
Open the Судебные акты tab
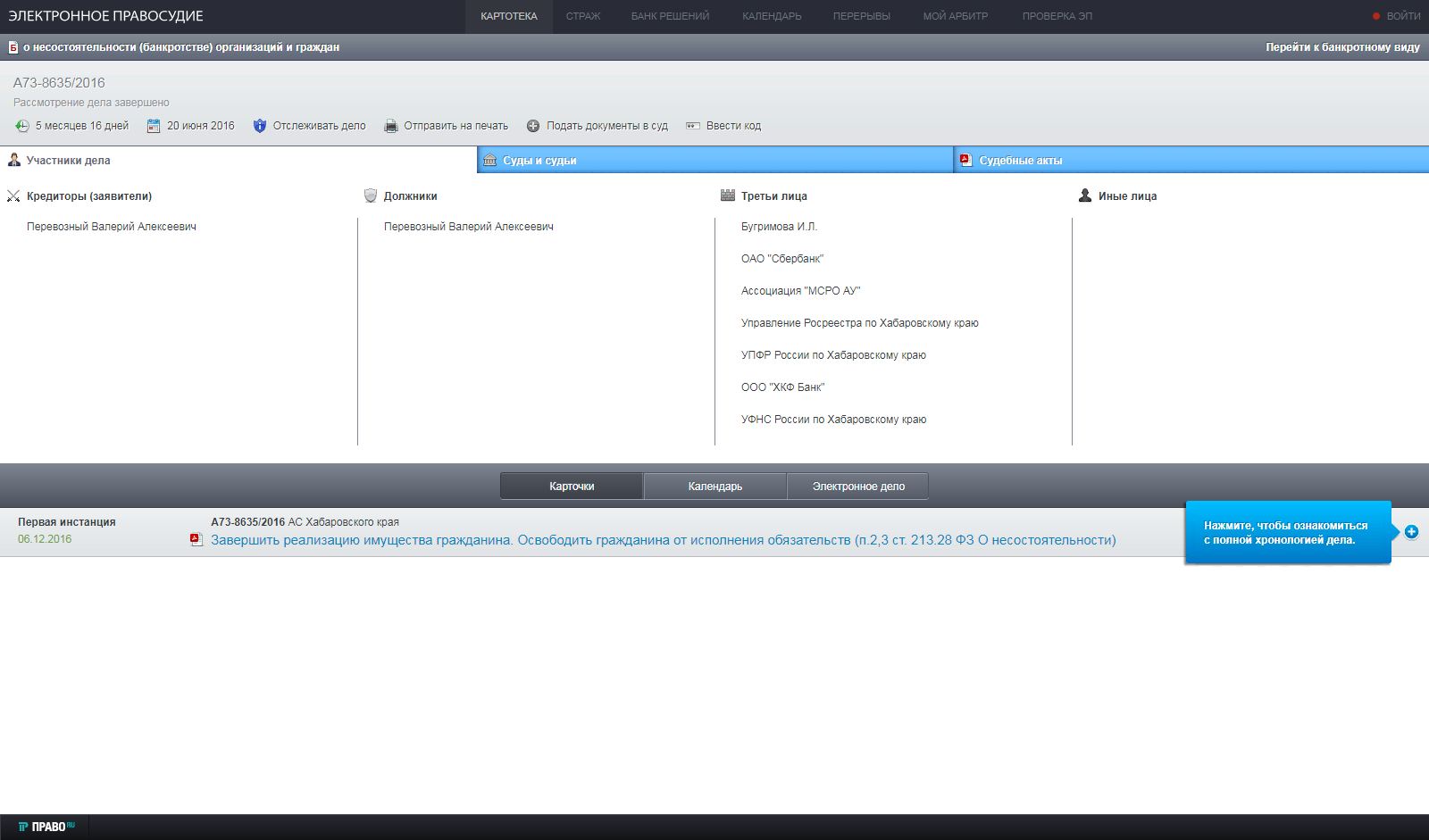(x=1191, y=161)
